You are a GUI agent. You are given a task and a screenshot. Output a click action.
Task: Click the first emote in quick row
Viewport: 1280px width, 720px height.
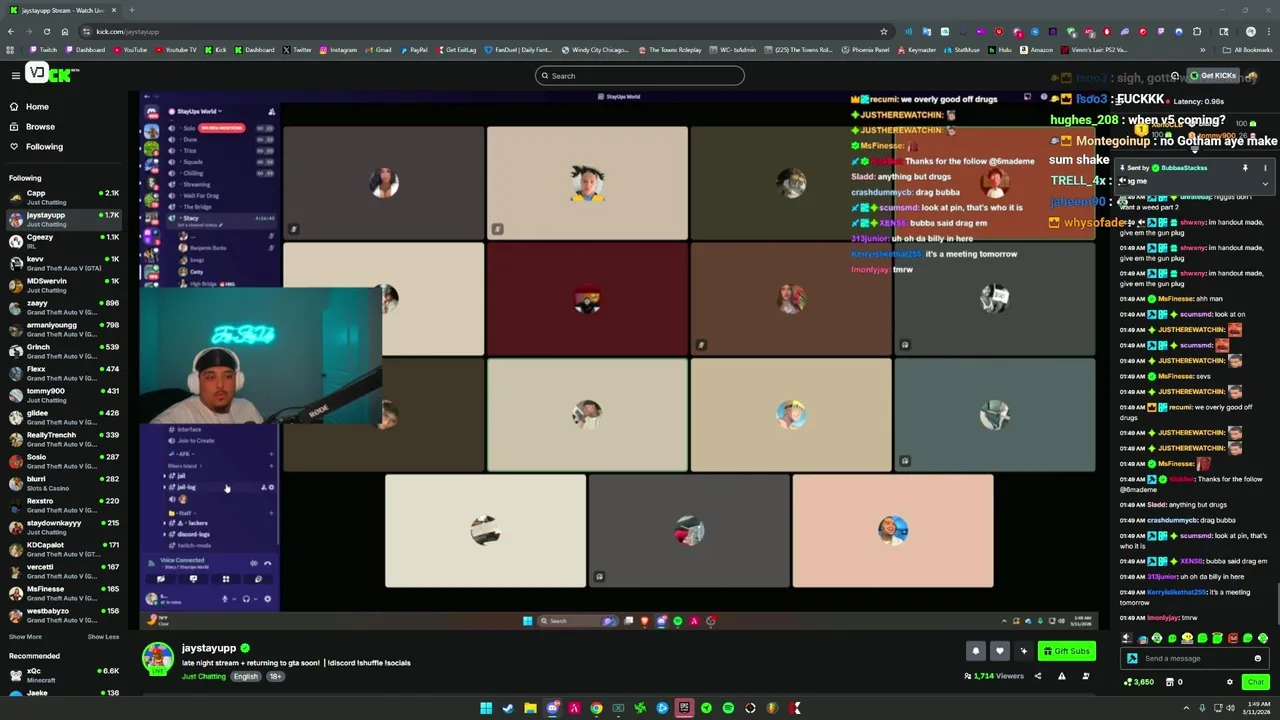(1127, 638)
